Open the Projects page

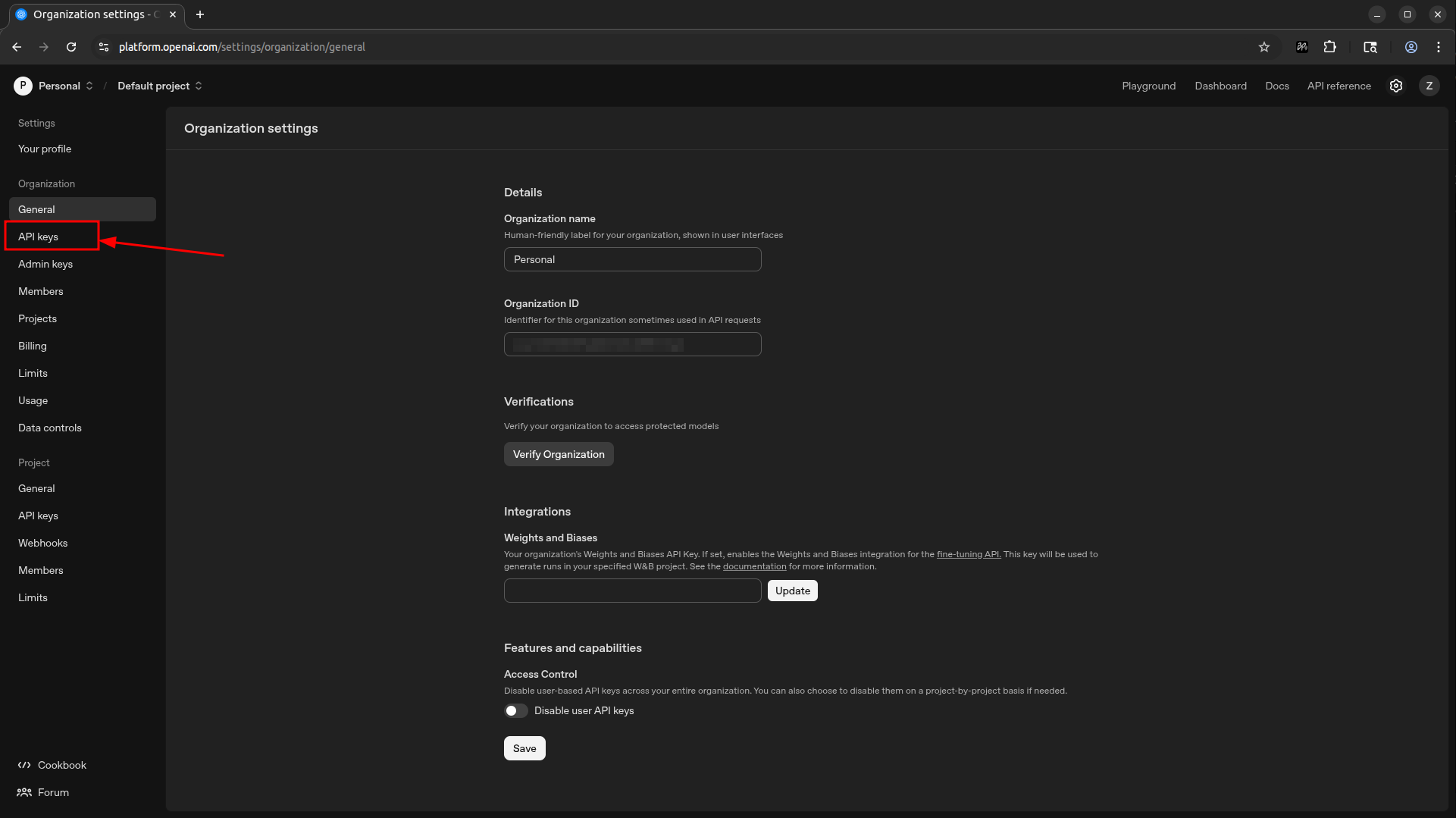(83, 318)
